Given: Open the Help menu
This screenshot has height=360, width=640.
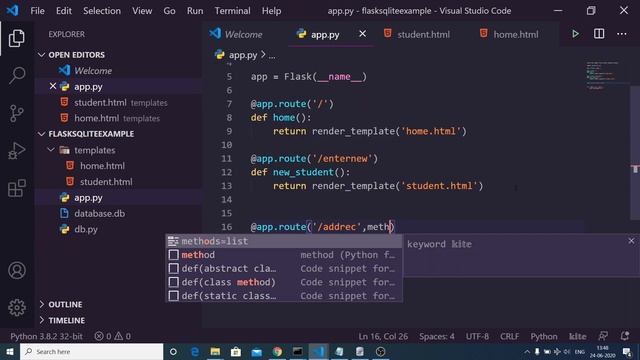Looking at the screenshot, I should [271, 11].
